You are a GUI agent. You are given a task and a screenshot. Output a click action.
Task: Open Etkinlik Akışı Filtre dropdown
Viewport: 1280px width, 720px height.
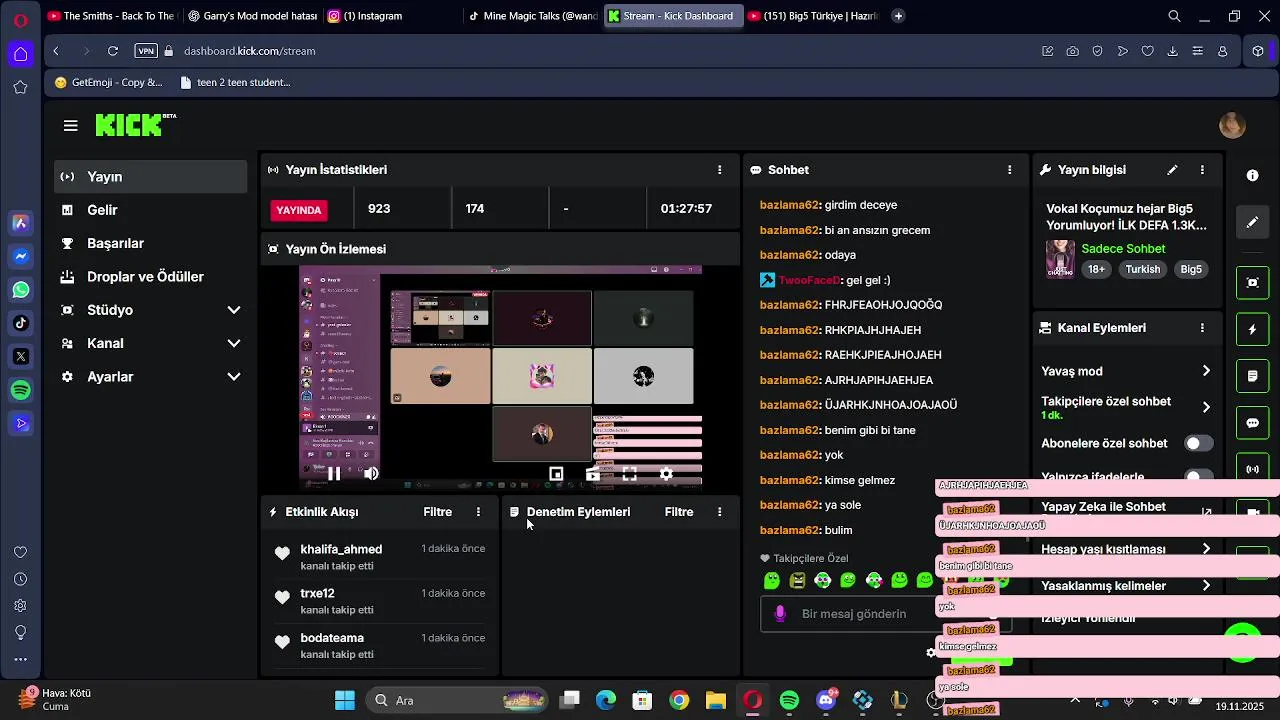437,512
